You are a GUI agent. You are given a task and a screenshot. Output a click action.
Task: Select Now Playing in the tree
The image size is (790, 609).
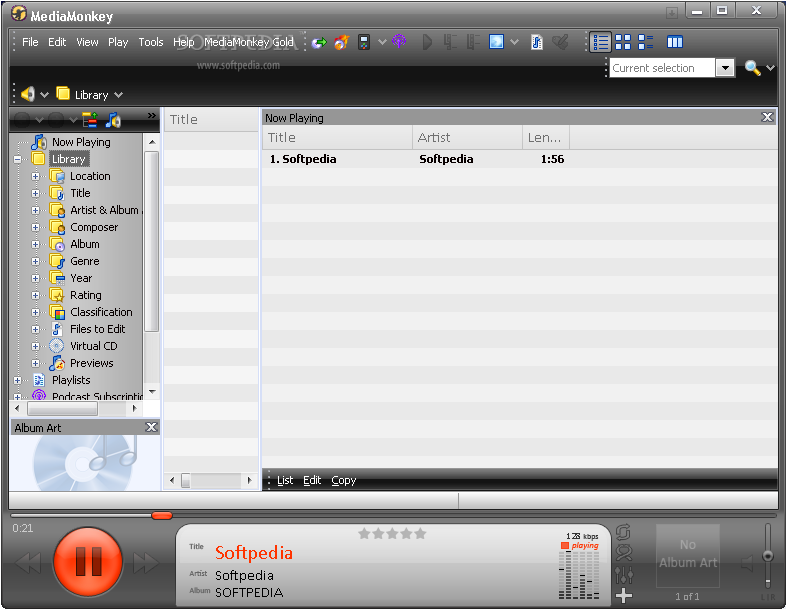(x=81, y=142)
